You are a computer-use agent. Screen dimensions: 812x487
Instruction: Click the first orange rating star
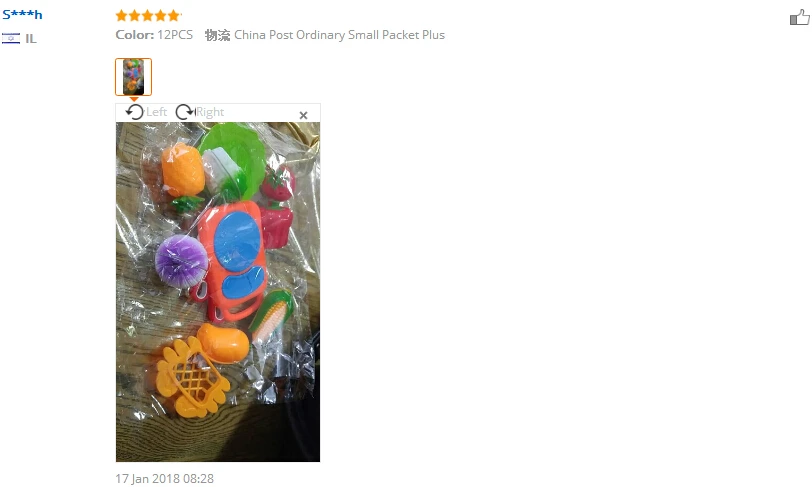(122, 16)
